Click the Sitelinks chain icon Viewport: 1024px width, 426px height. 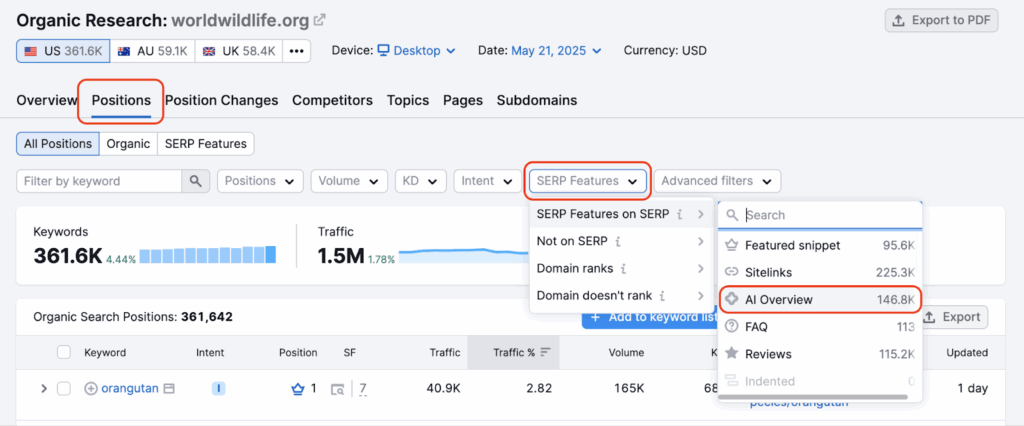[x=731, y=272]
